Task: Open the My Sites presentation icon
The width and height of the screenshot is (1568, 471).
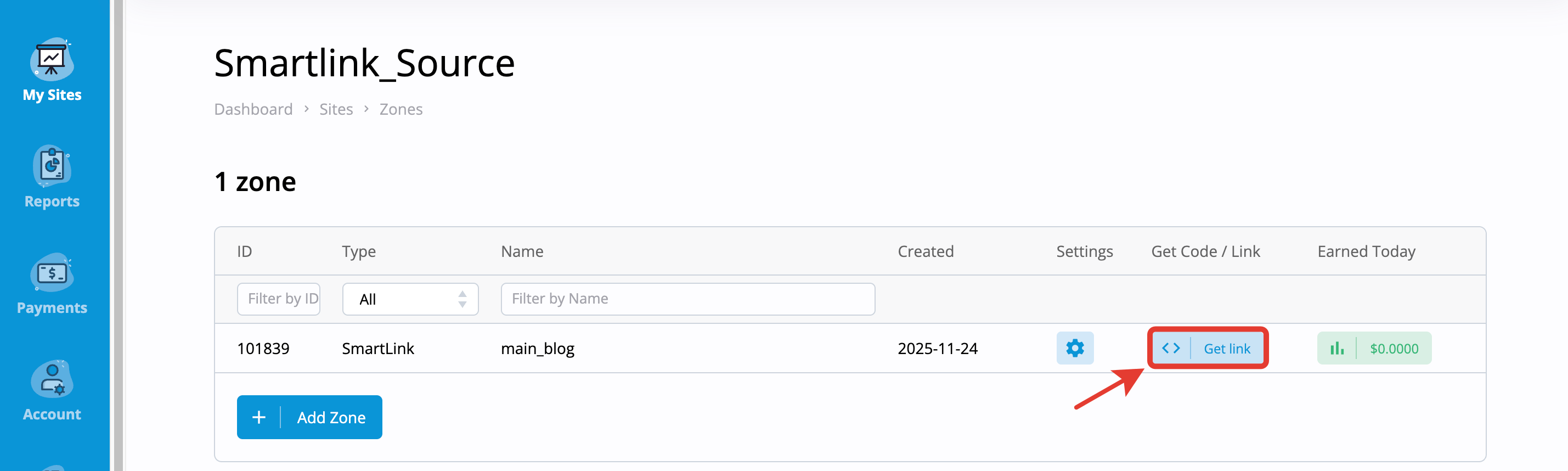Action: (x=52, y=59)
